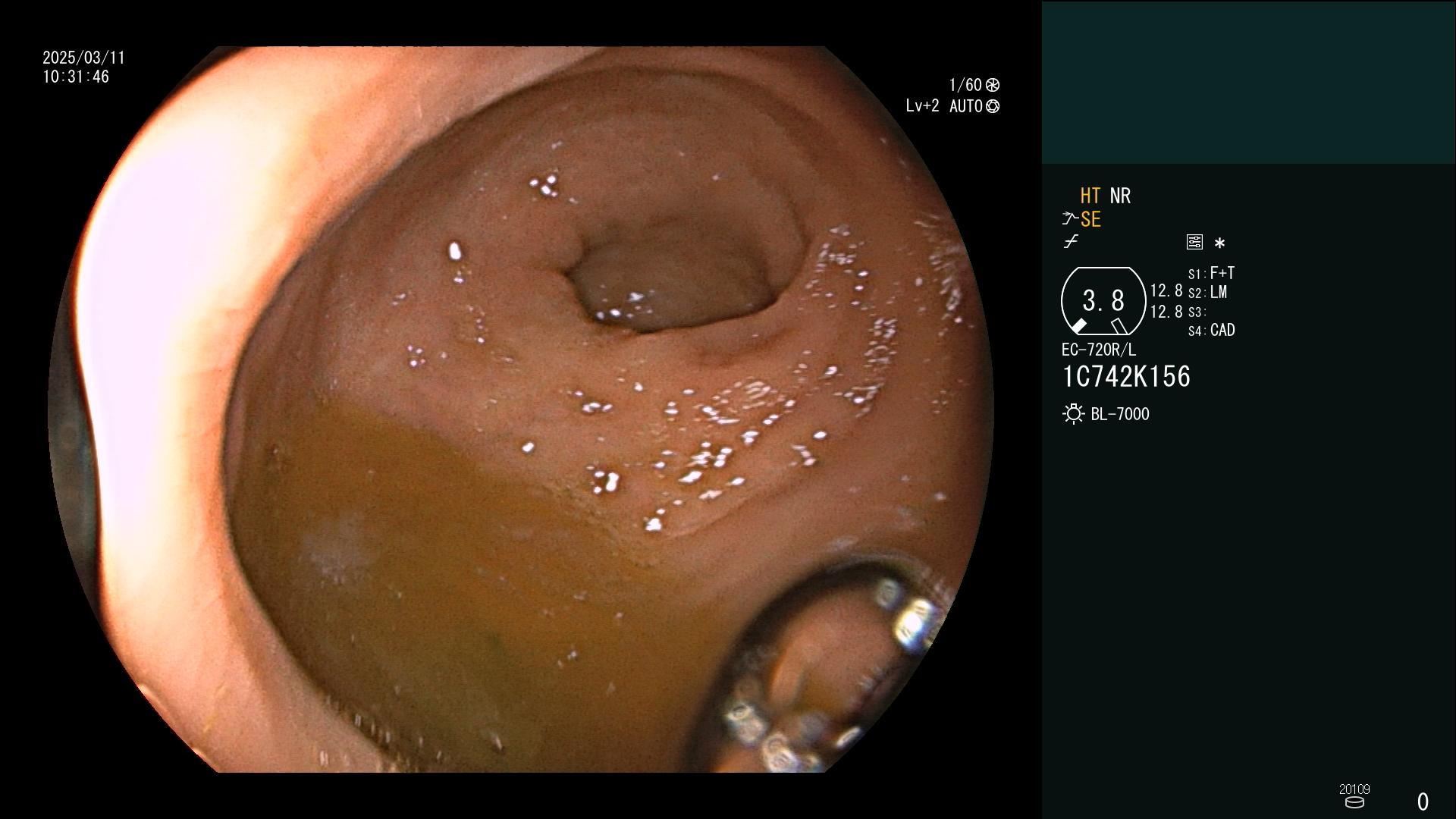Click the 3.8 value inside scope diagram
The height and width of the screenshot is (819, 1456).
point(1103,301)
